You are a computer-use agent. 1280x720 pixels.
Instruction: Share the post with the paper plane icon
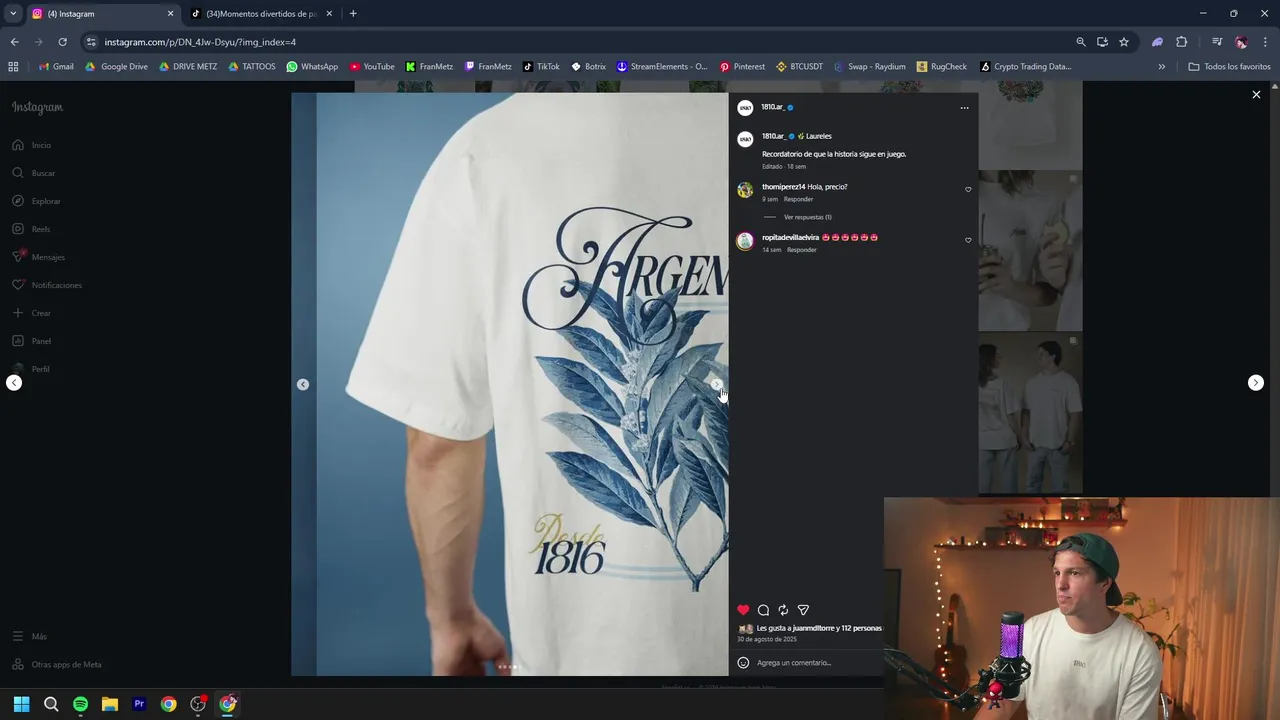[803, 610]
